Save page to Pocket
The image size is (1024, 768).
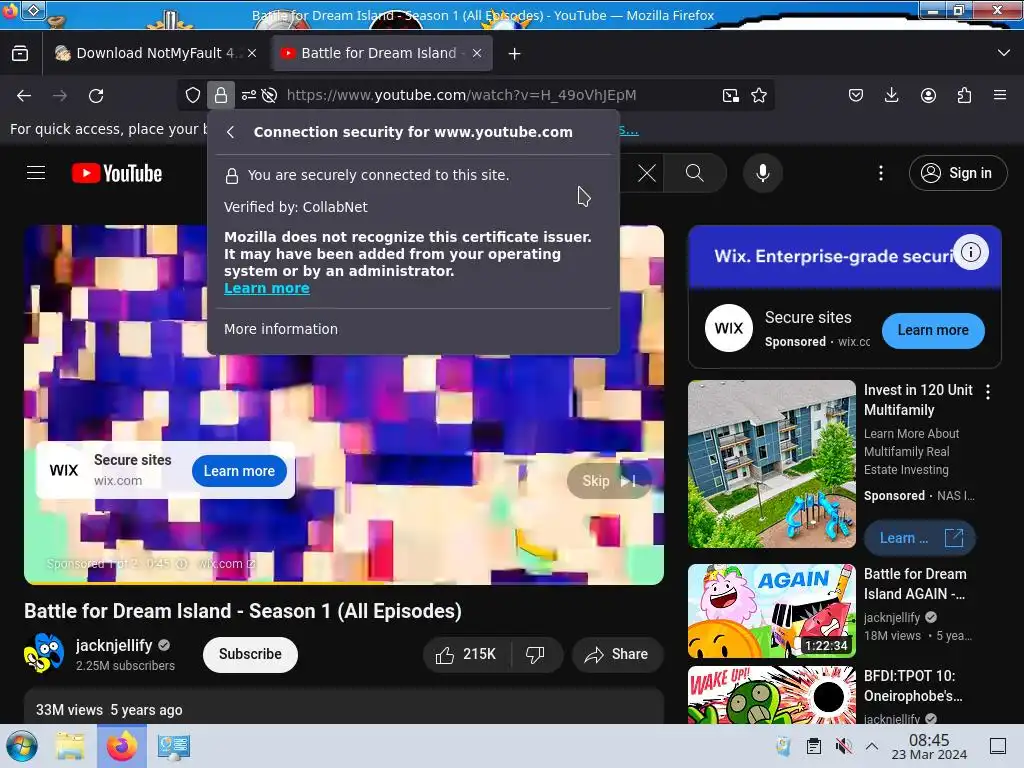click(856, 95)
